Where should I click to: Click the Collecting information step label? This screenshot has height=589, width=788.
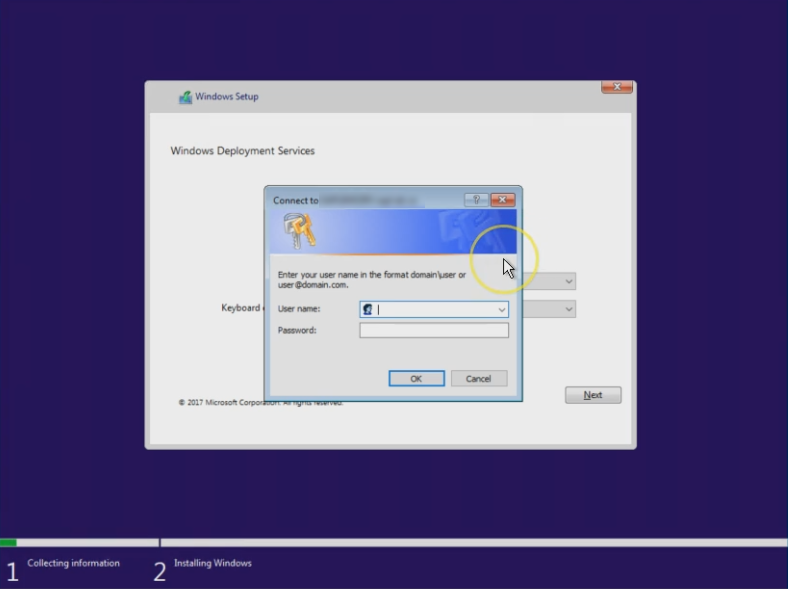tap(73, 563)
